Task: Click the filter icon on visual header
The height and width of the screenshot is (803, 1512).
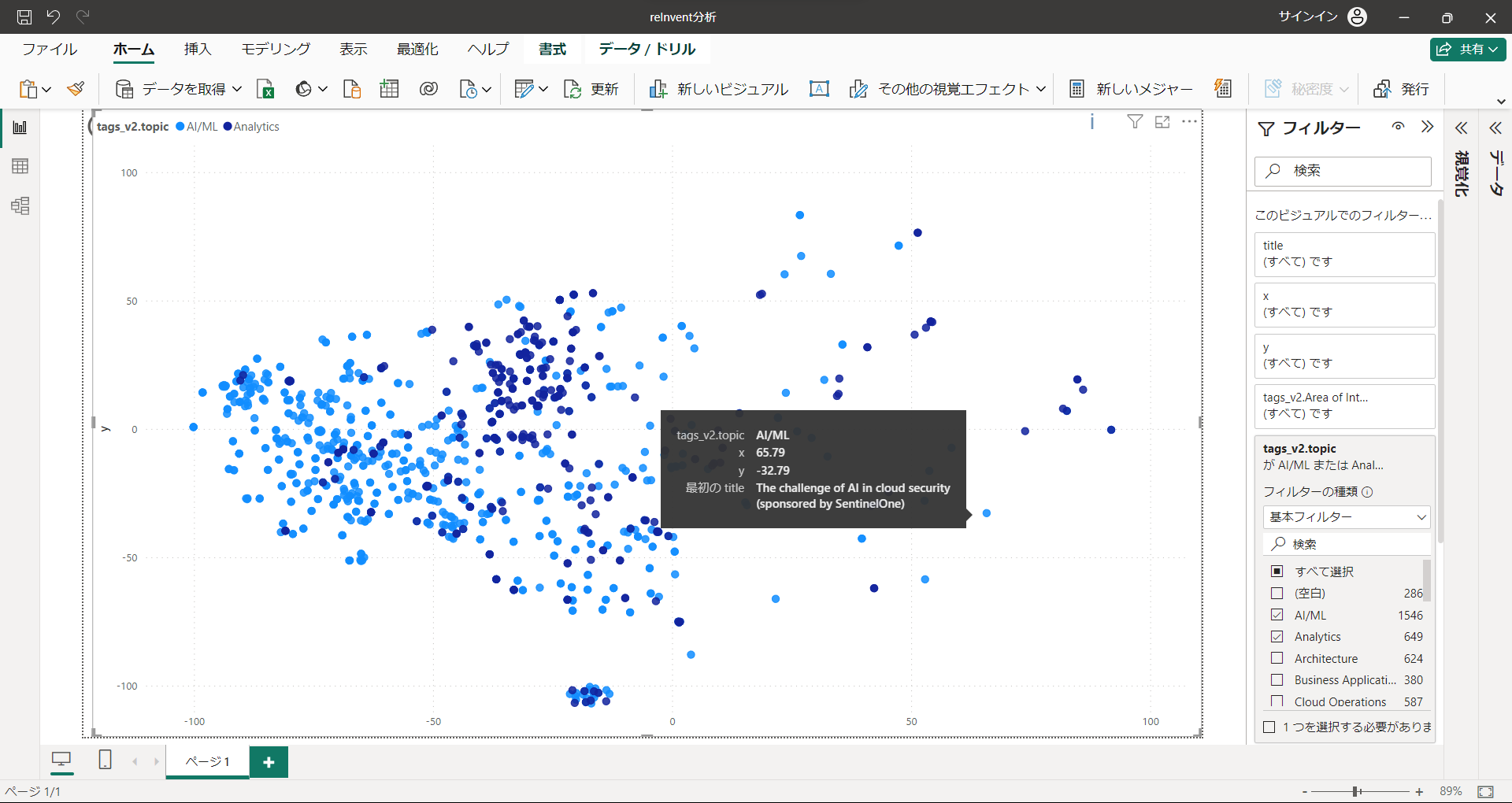Action: pyautogui.click(x=1135, y=122)
